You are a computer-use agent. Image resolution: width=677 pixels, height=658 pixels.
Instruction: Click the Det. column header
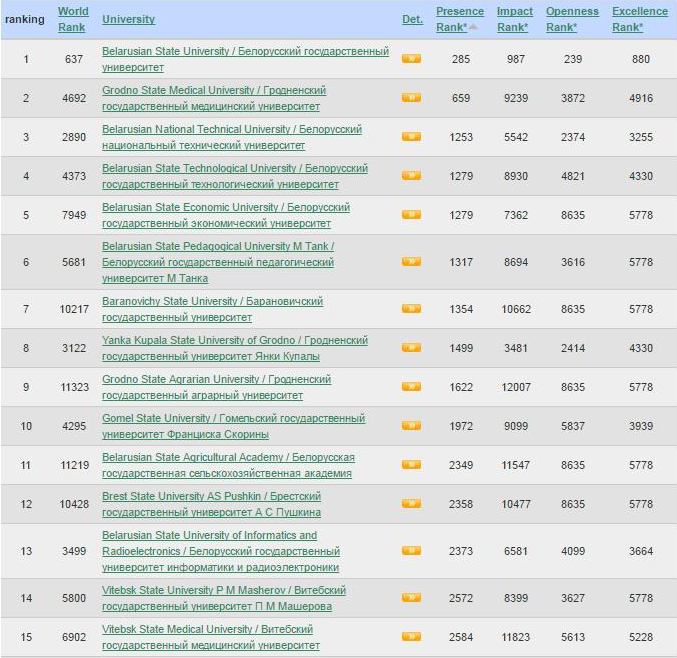click(x=412, y=19)
